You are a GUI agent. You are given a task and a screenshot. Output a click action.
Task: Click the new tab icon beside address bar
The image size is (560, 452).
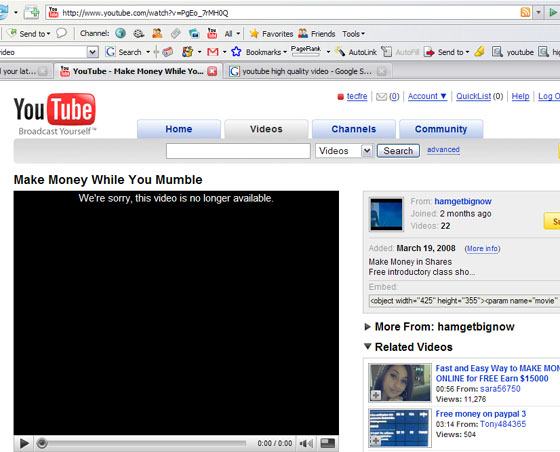[31, 13]
